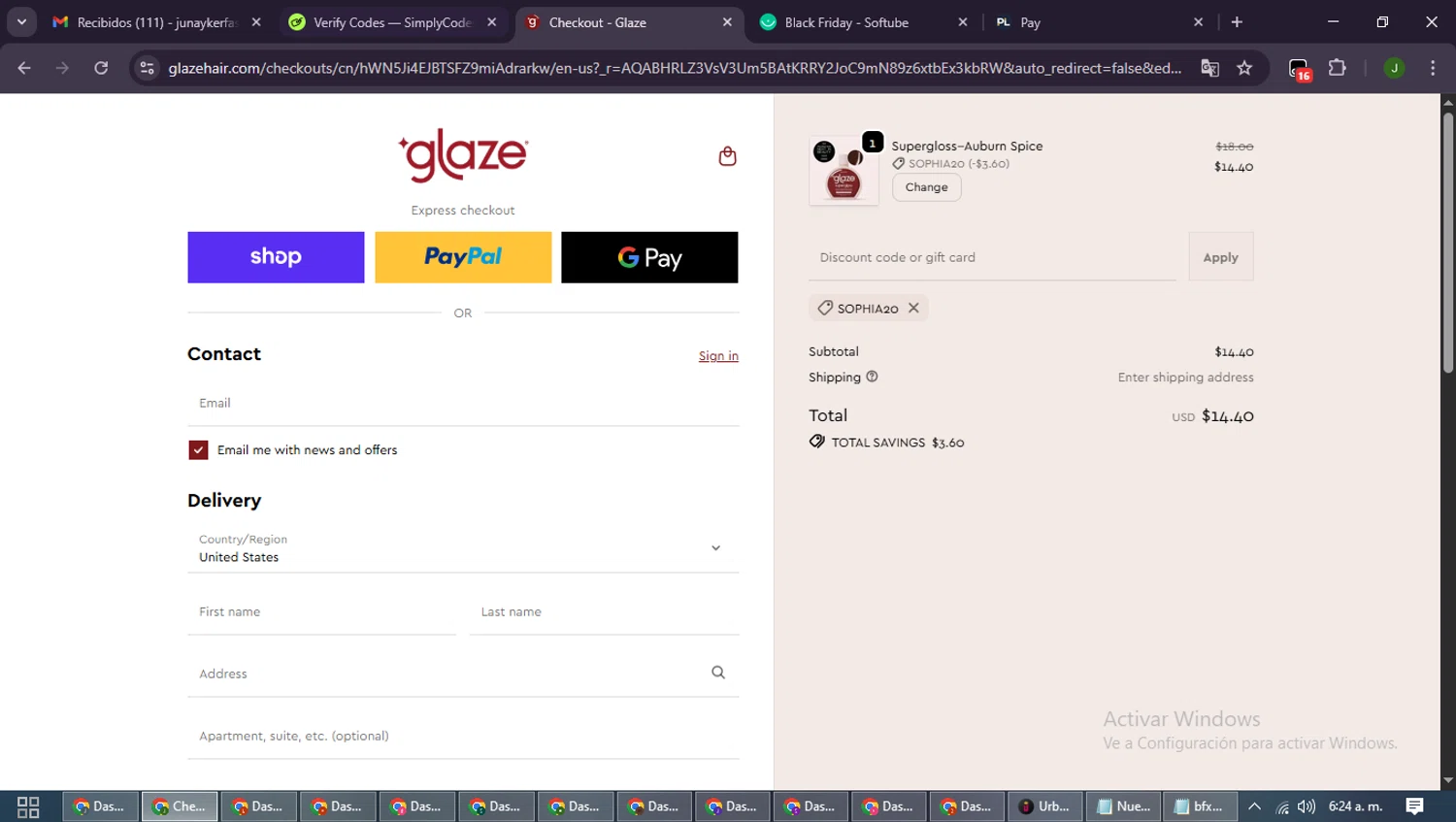This screenshot has width=1456, height=822.
Task: Click the page vertical scrollbar
Action: [1447, 241]
